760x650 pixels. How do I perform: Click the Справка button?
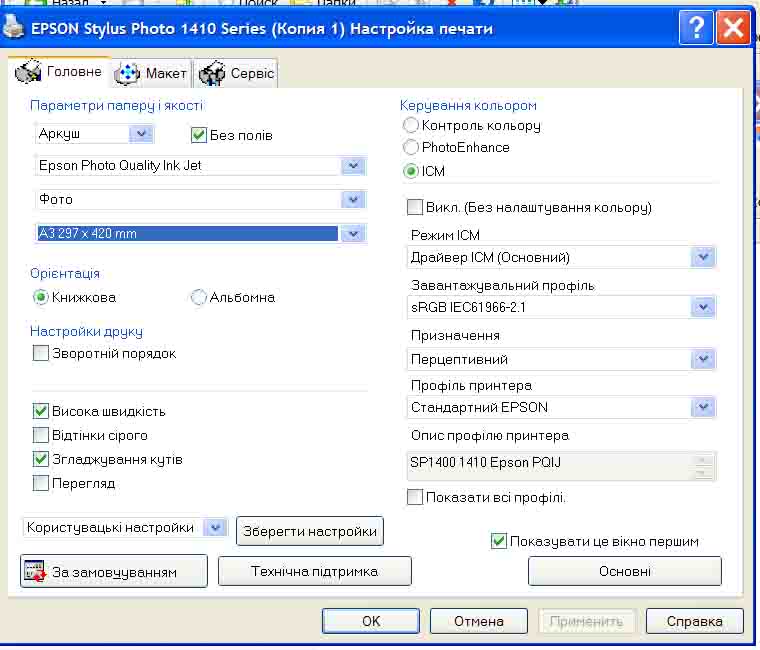[x=695, y=621]
